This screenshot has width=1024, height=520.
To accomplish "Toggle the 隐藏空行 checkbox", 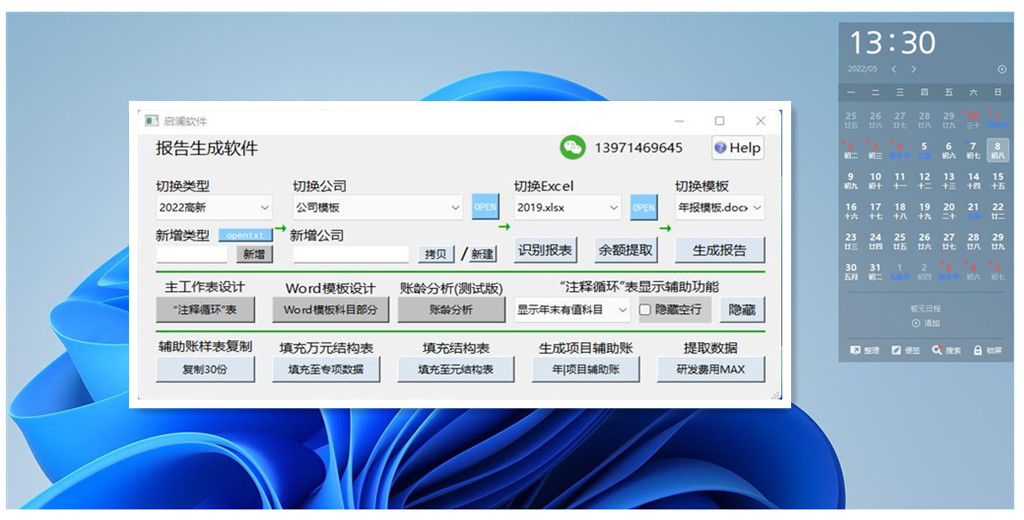I will 645,310.
